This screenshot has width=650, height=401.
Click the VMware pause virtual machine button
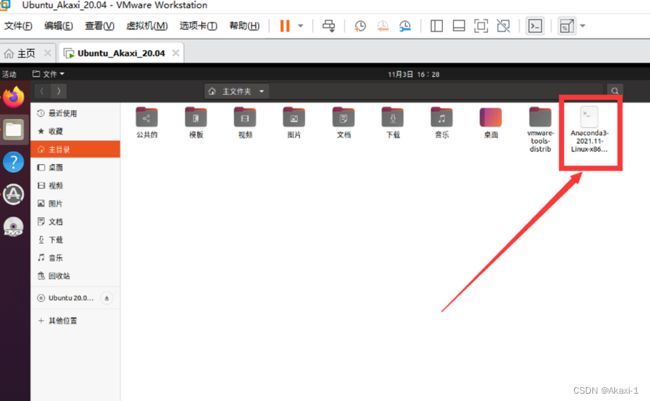tap(284, 25)
